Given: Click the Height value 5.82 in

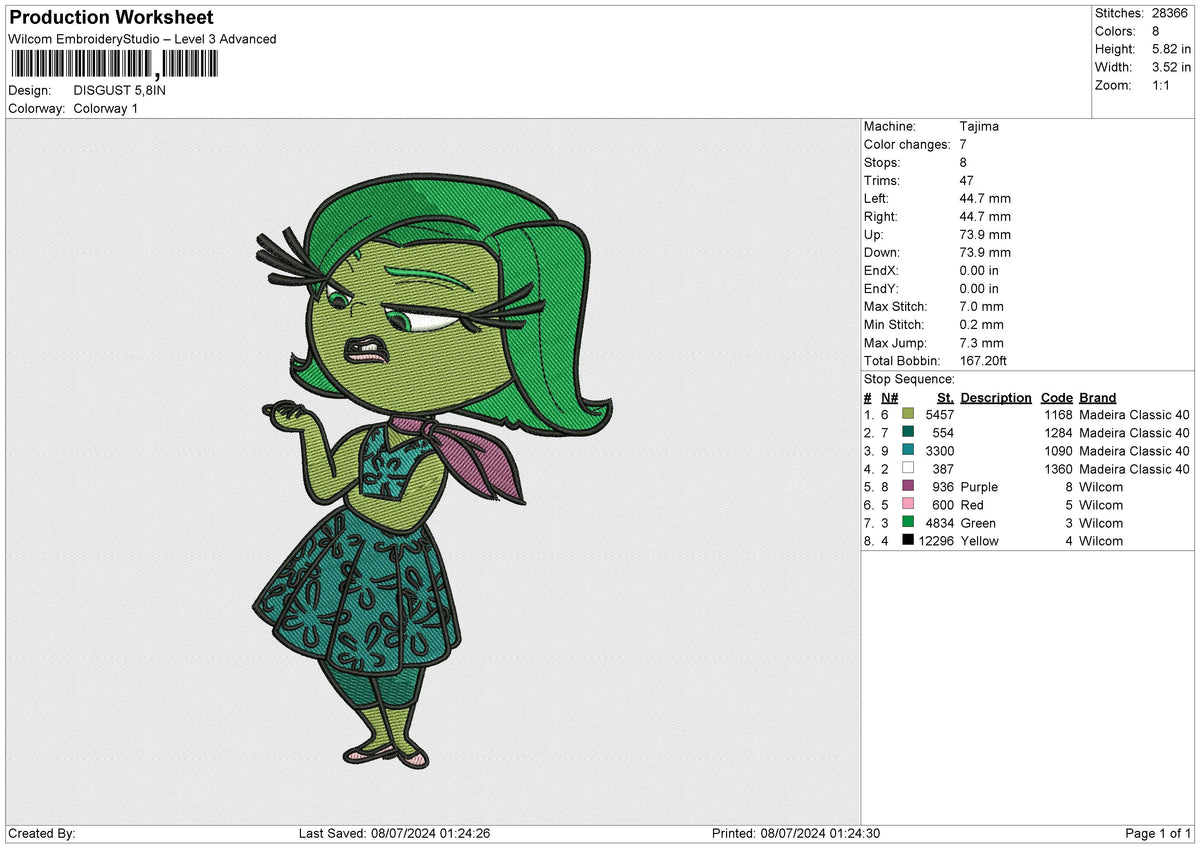Looking at the screenshot, I should point(1171,49).
